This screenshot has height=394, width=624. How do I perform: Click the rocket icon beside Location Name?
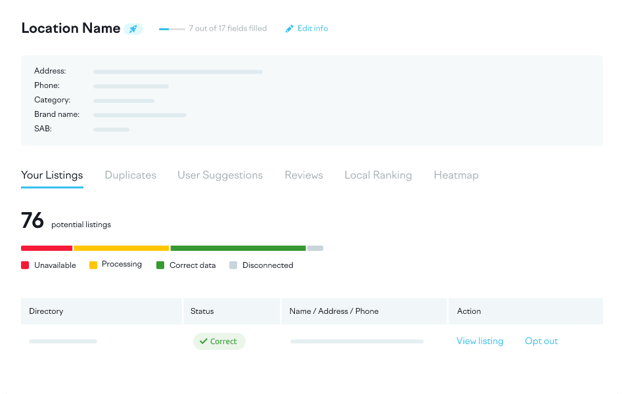[x=133, y=29]
